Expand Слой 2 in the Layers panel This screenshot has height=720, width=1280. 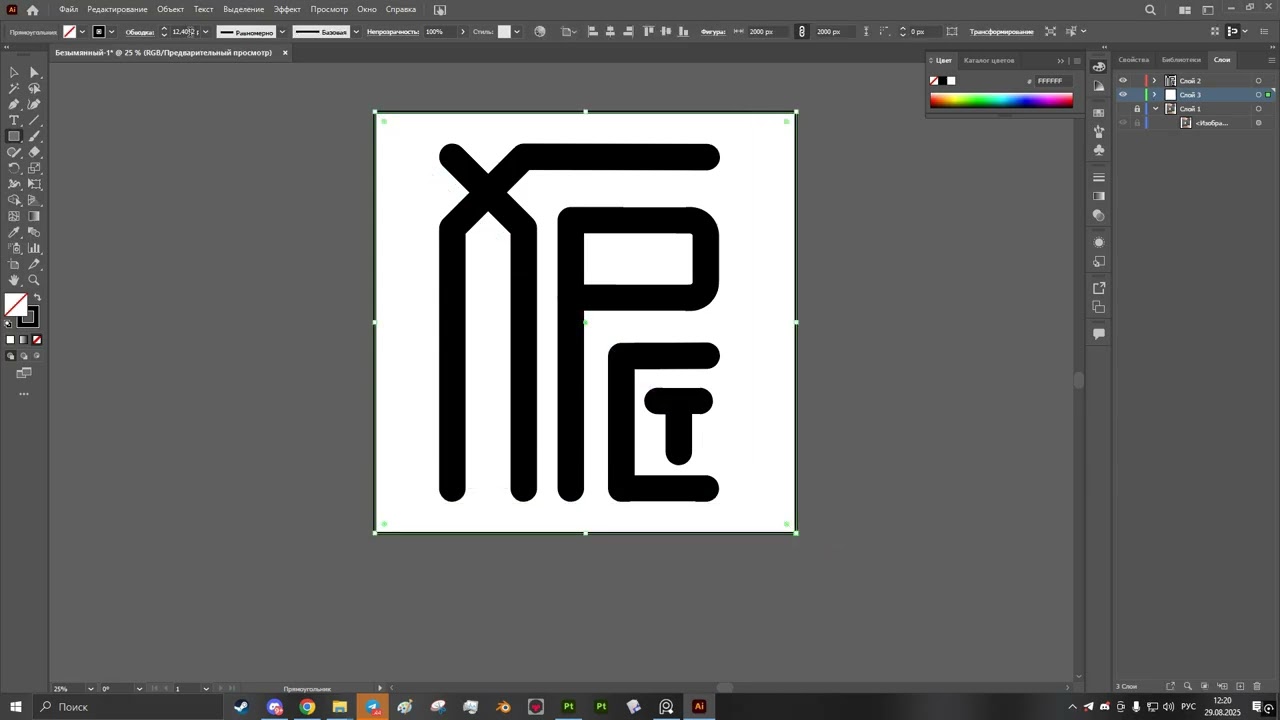pyautogui.click(x=1155, y=81)
